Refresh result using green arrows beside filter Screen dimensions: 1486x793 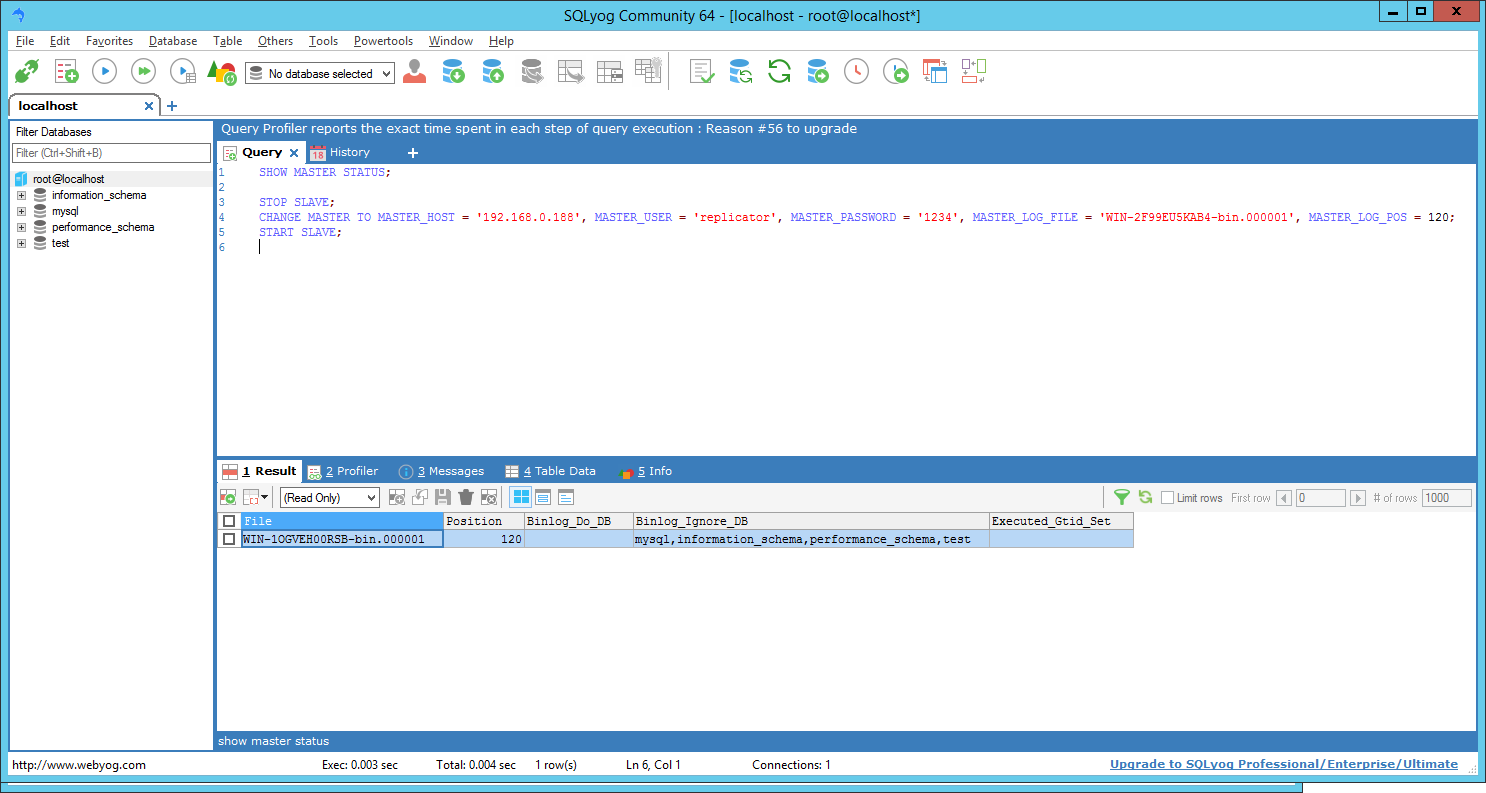[x=1145, y=497]
